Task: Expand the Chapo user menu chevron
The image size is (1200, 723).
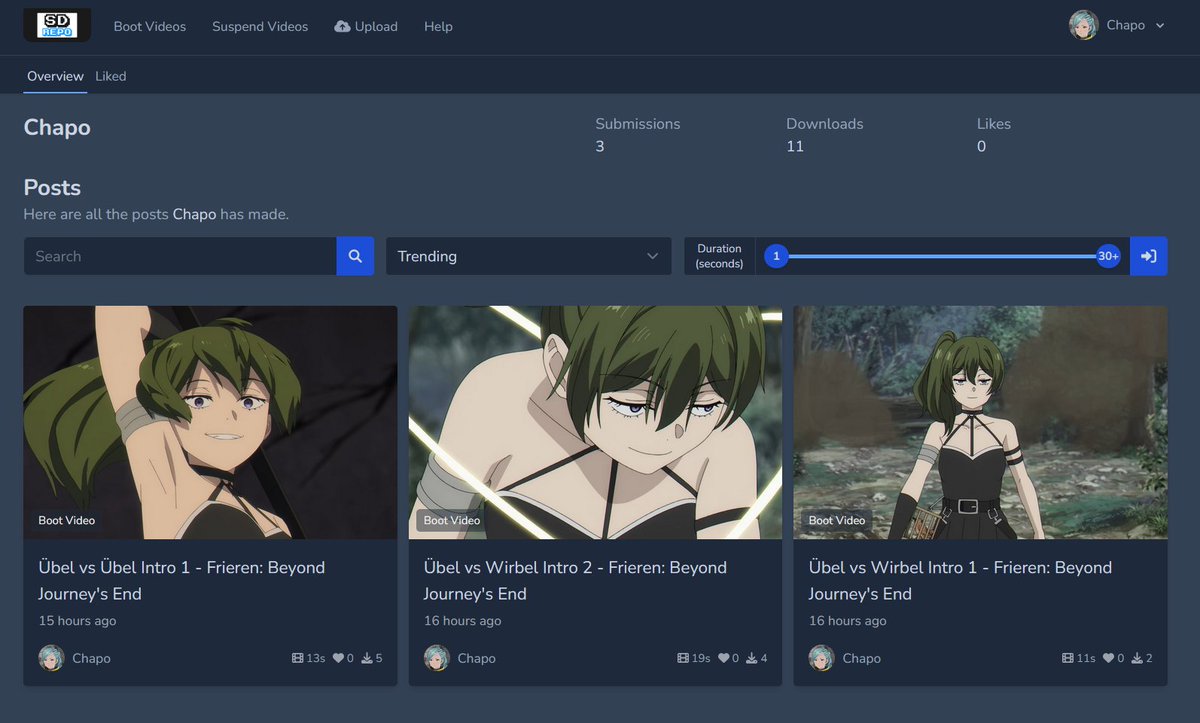Action: point(1160,26)
